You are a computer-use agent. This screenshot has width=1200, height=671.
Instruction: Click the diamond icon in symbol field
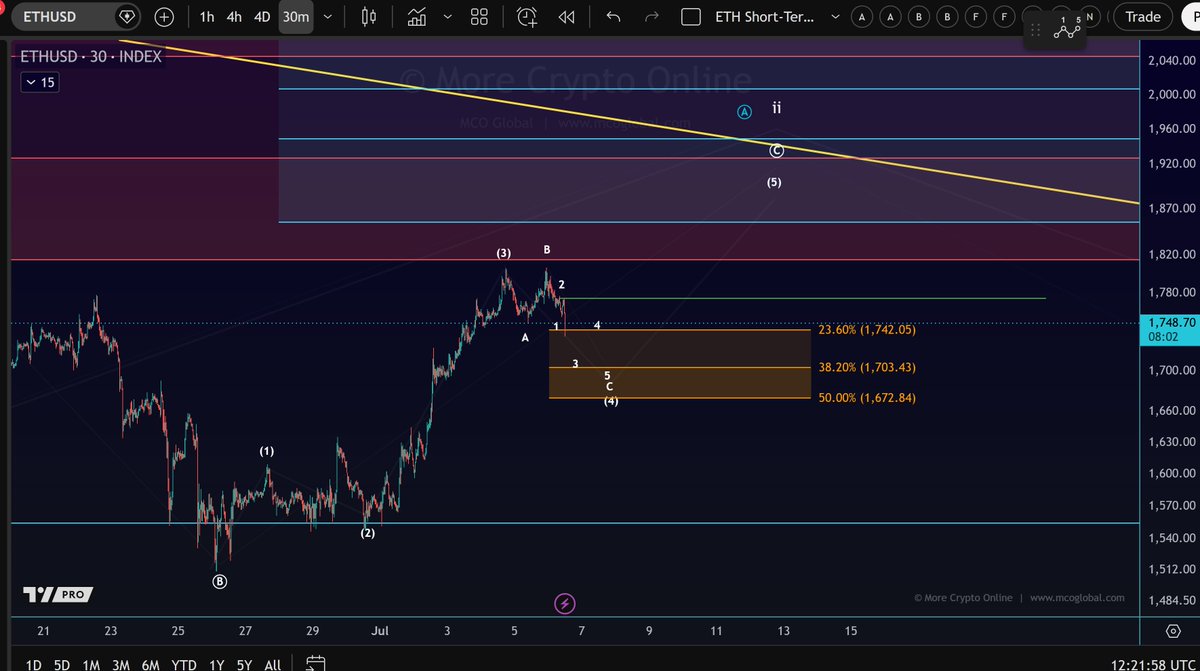click(x=126, y=16)
